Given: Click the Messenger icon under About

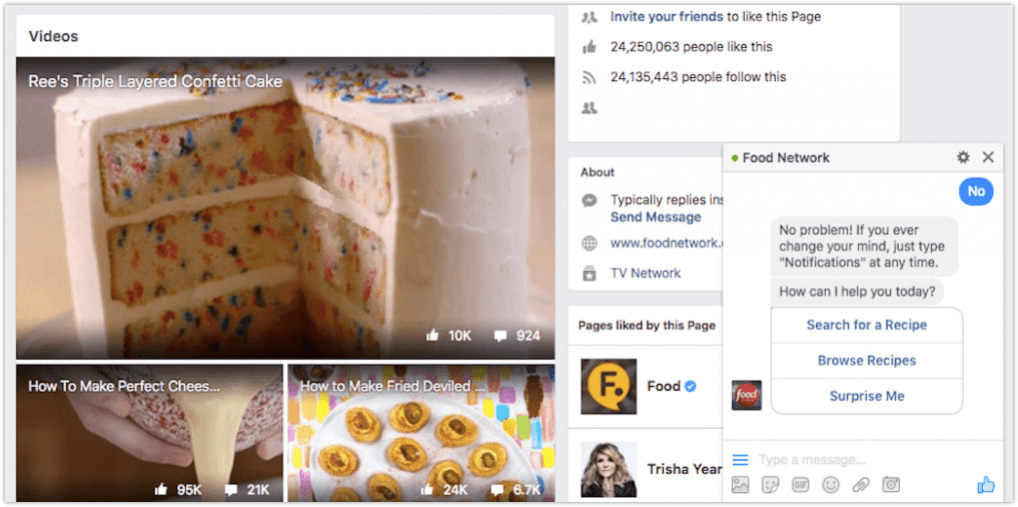Looking at the screenshot, I should tap(590, 201).
